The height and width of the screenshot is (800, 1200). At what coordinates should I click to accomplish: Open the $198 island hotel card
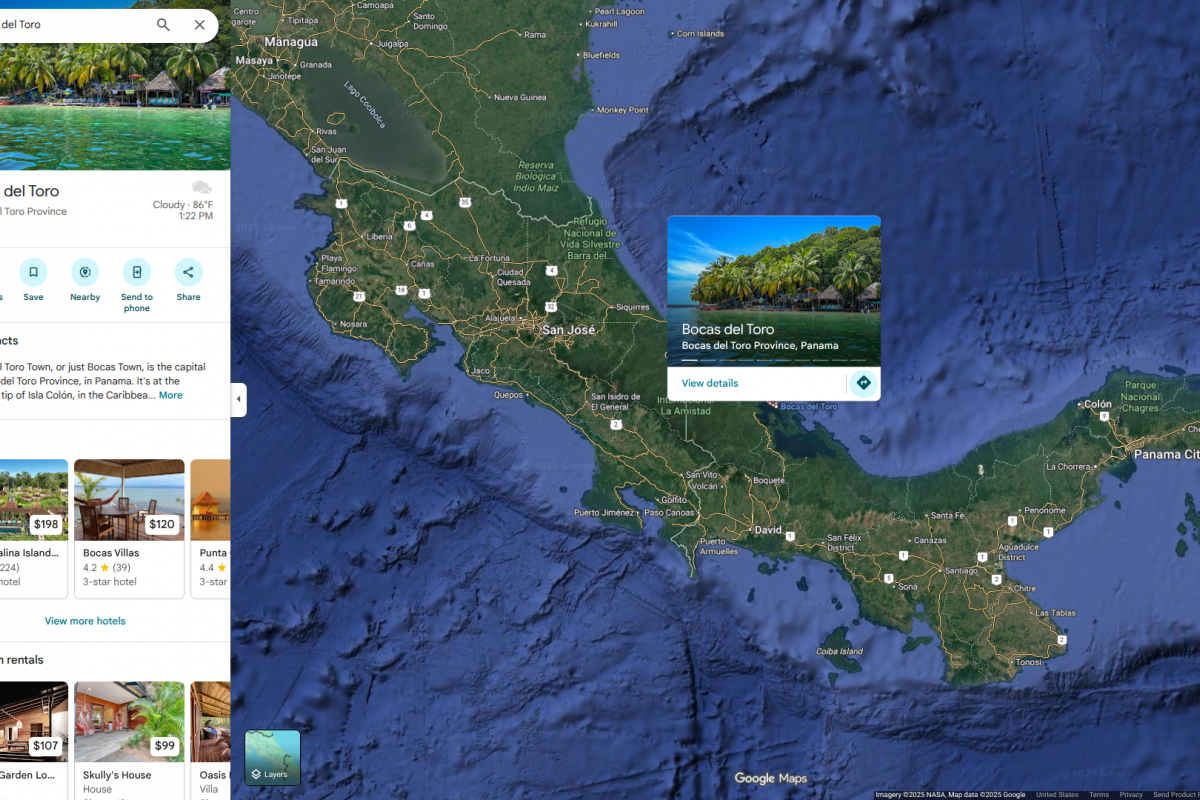tap(33, 528)
